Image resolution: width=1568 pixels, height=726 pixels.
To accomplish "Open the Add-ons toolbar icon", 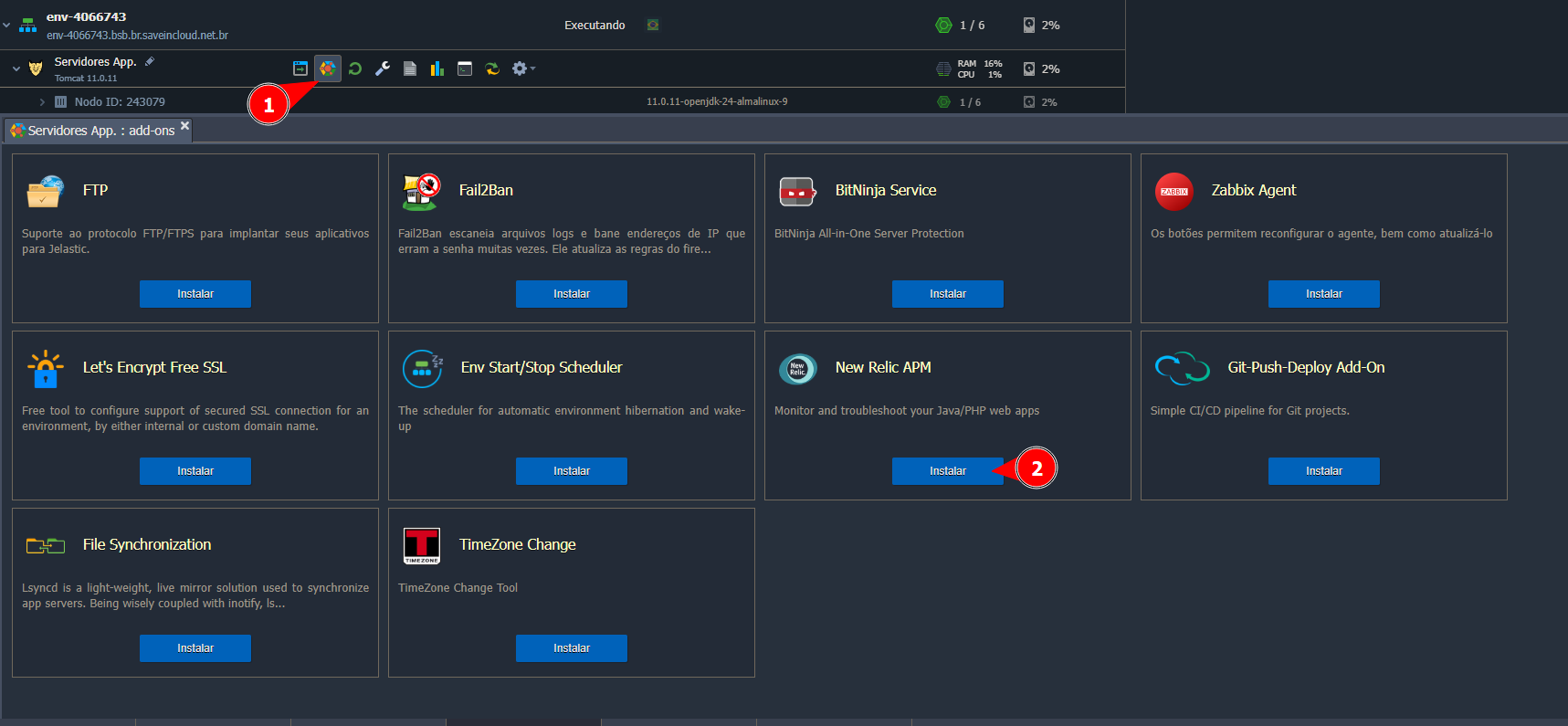I will (x=327, y=68).
